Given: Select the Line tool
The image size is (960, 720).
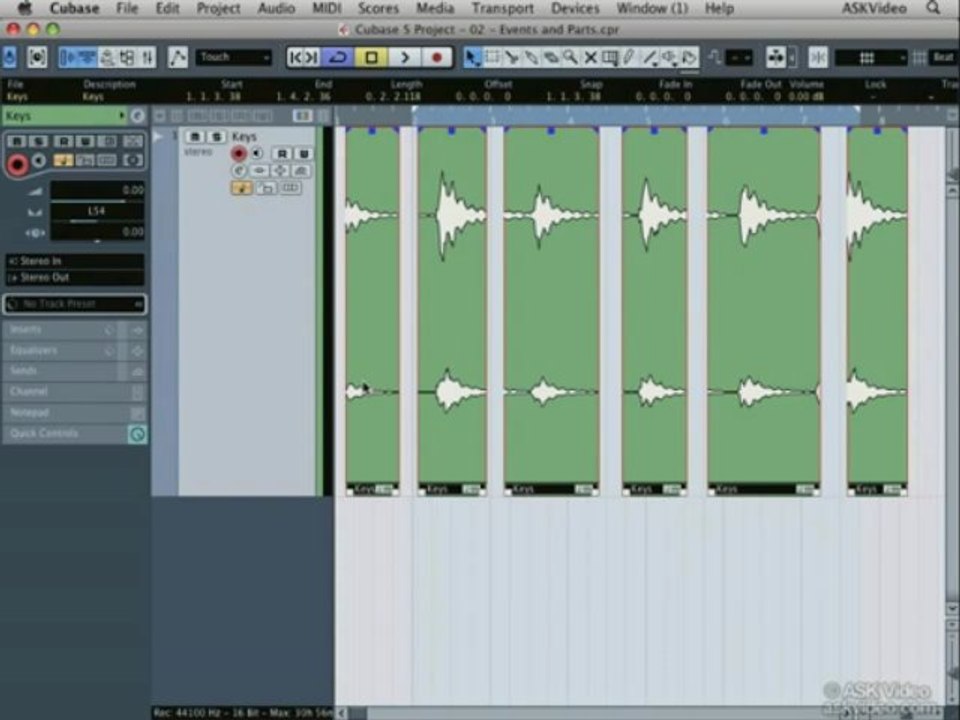Looking at the screenshot, I should click(649, 58).
